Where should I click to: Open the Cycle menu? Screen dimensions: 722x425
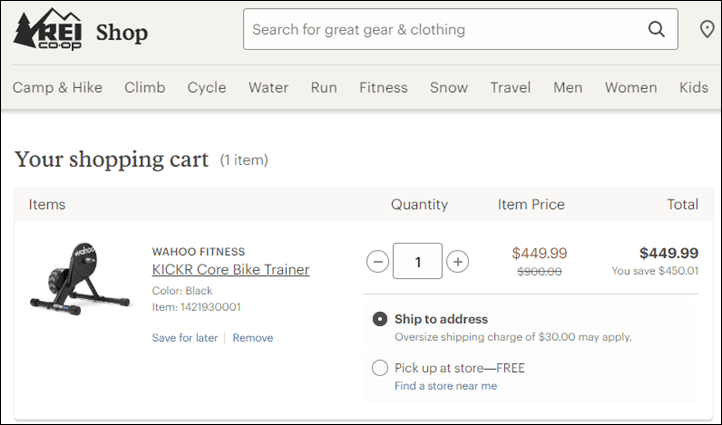(x=207, y=87)
